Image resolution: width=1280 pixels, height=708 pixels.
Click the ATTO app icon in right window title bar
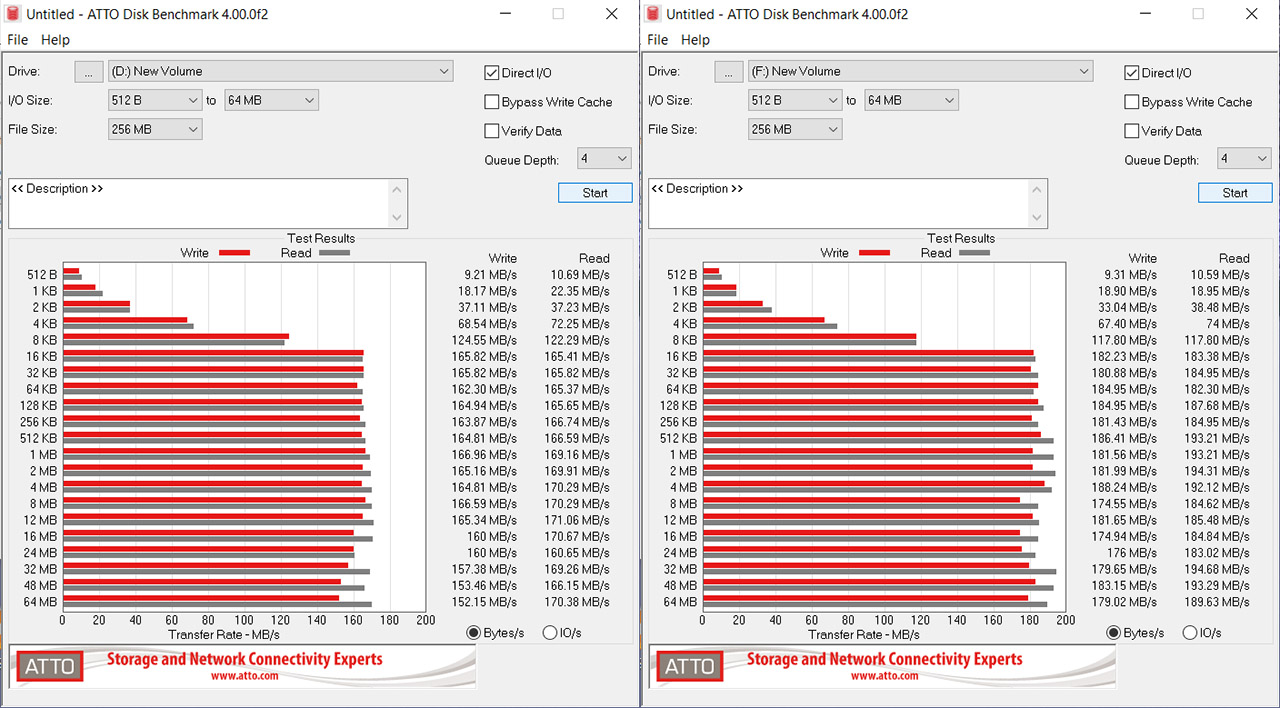point(652,14)
